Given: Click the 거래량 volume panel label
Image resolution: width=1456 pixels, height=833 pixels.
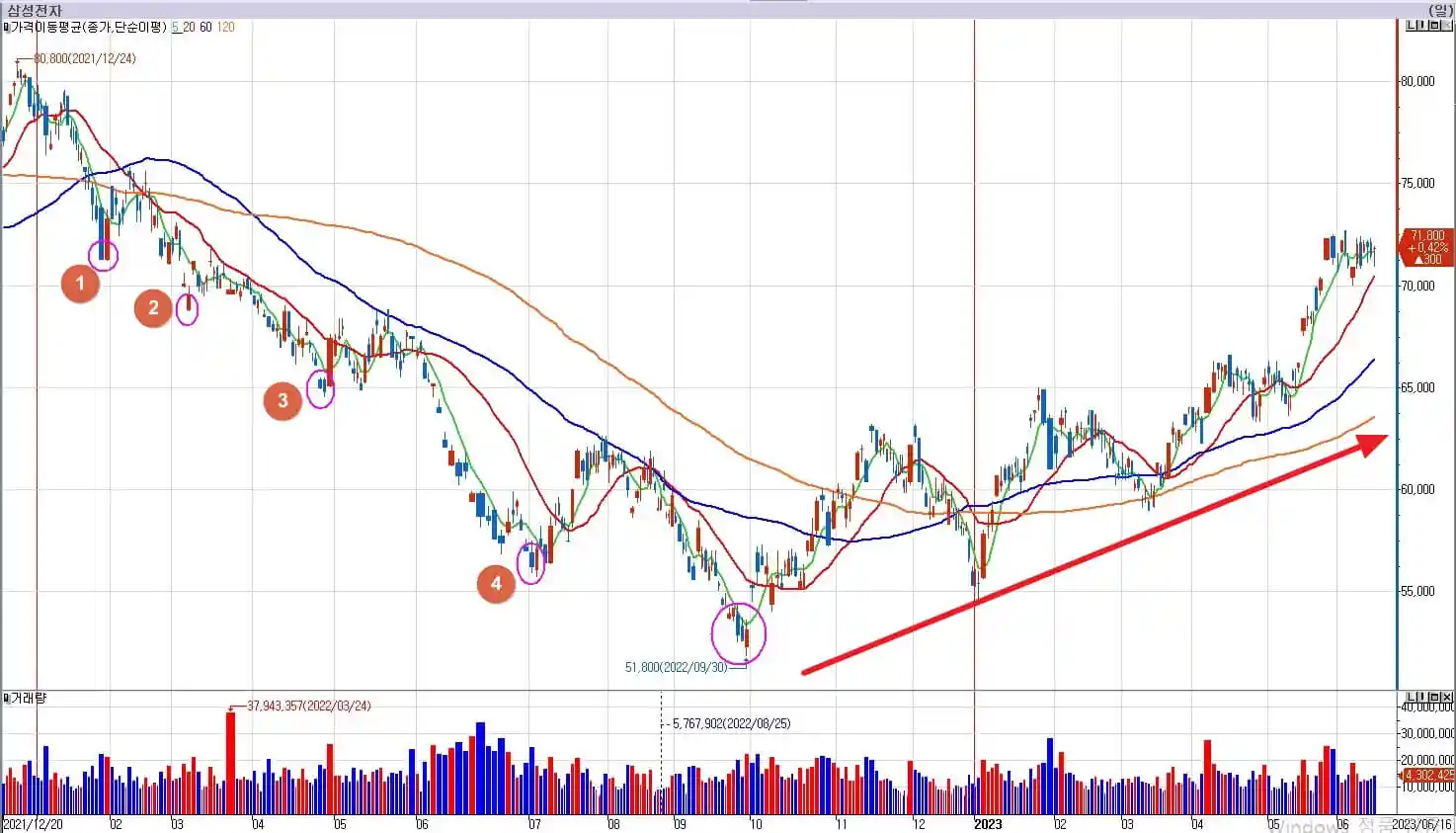Looking at the screenshot, I should pos(29,699).
